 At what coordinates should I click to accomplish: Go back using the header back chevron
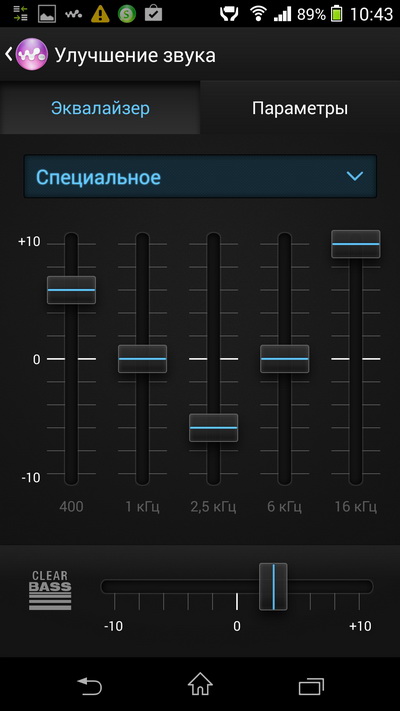pyautogui.click(x=9, y=54)
